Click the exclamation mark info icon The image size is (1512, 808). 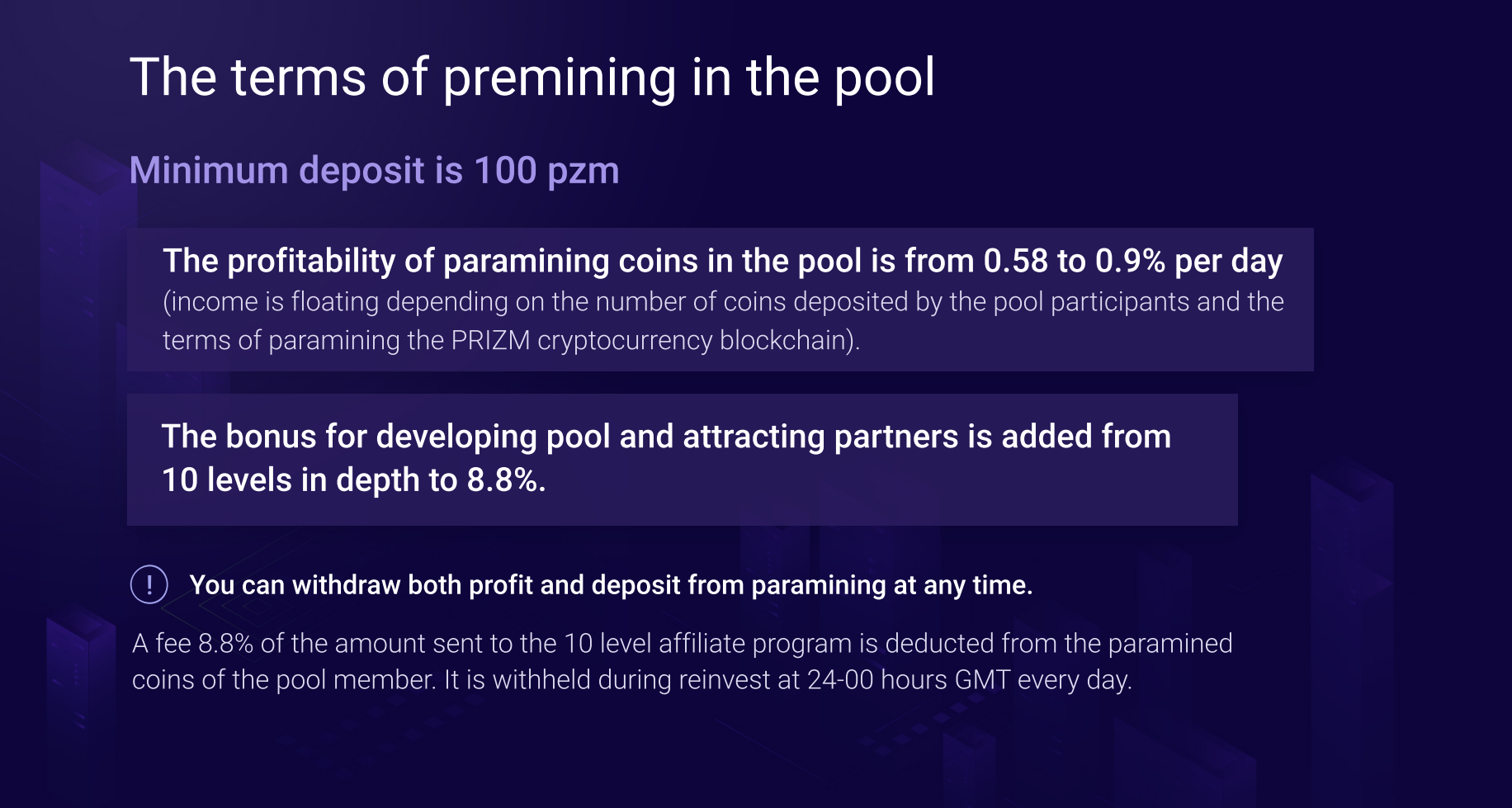(149, 584)
